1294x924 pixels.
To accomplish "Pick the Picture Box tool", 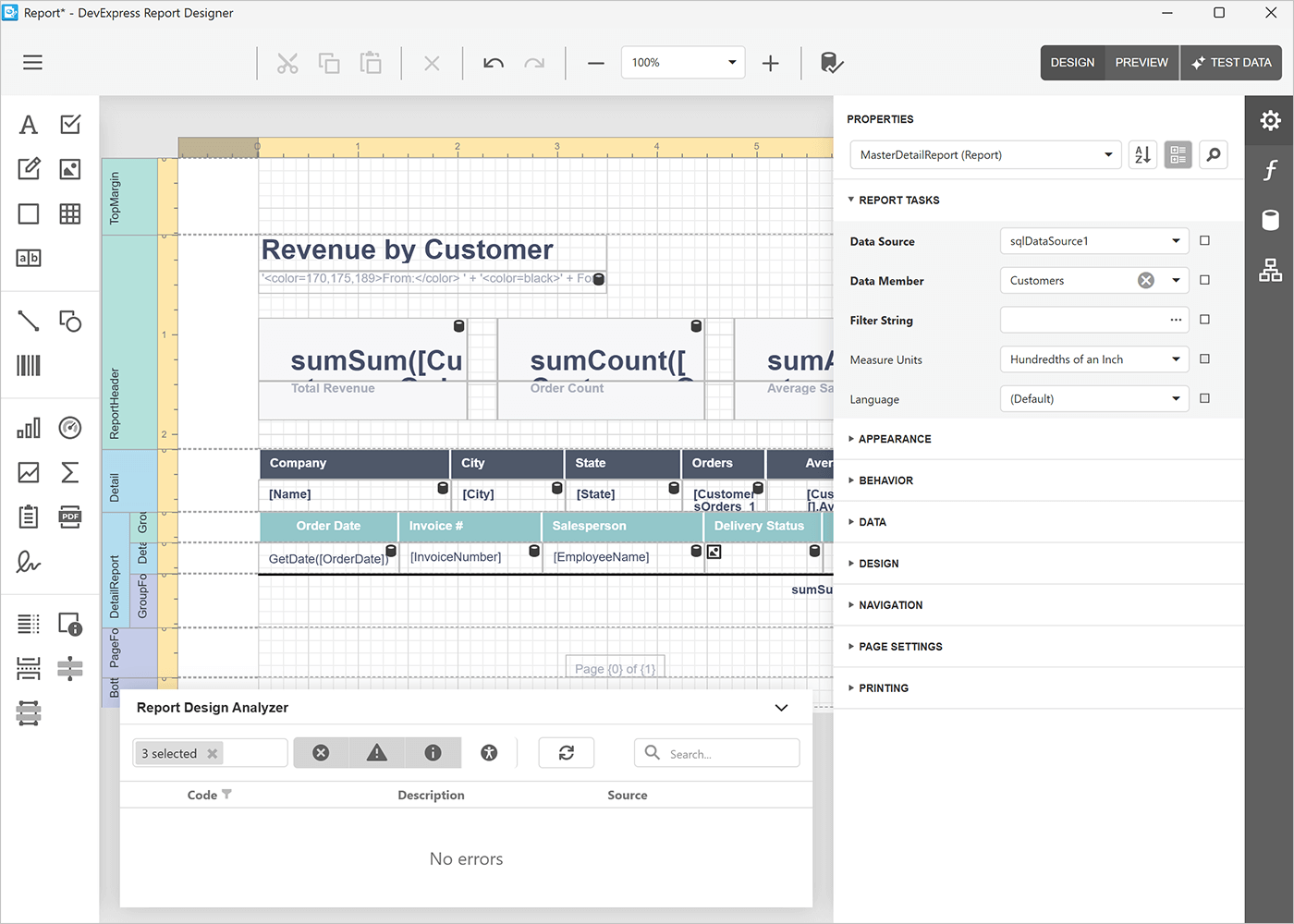I will click(69, 168).
